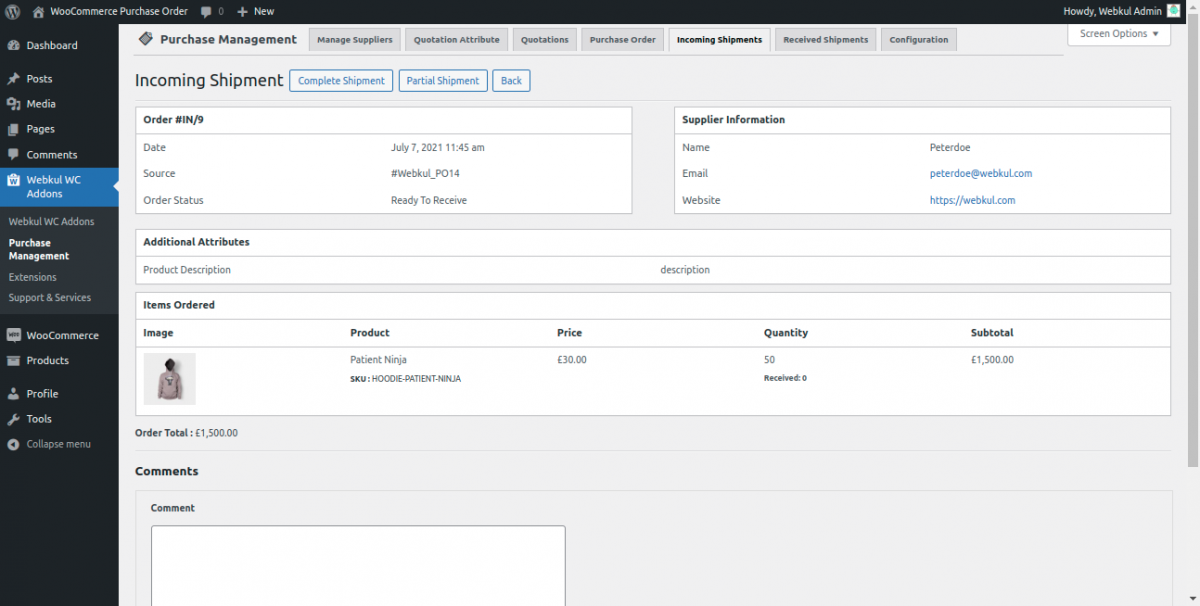Expand the Screen Options panel
Screen dimensions: 1200x606
pos(1117,33)
